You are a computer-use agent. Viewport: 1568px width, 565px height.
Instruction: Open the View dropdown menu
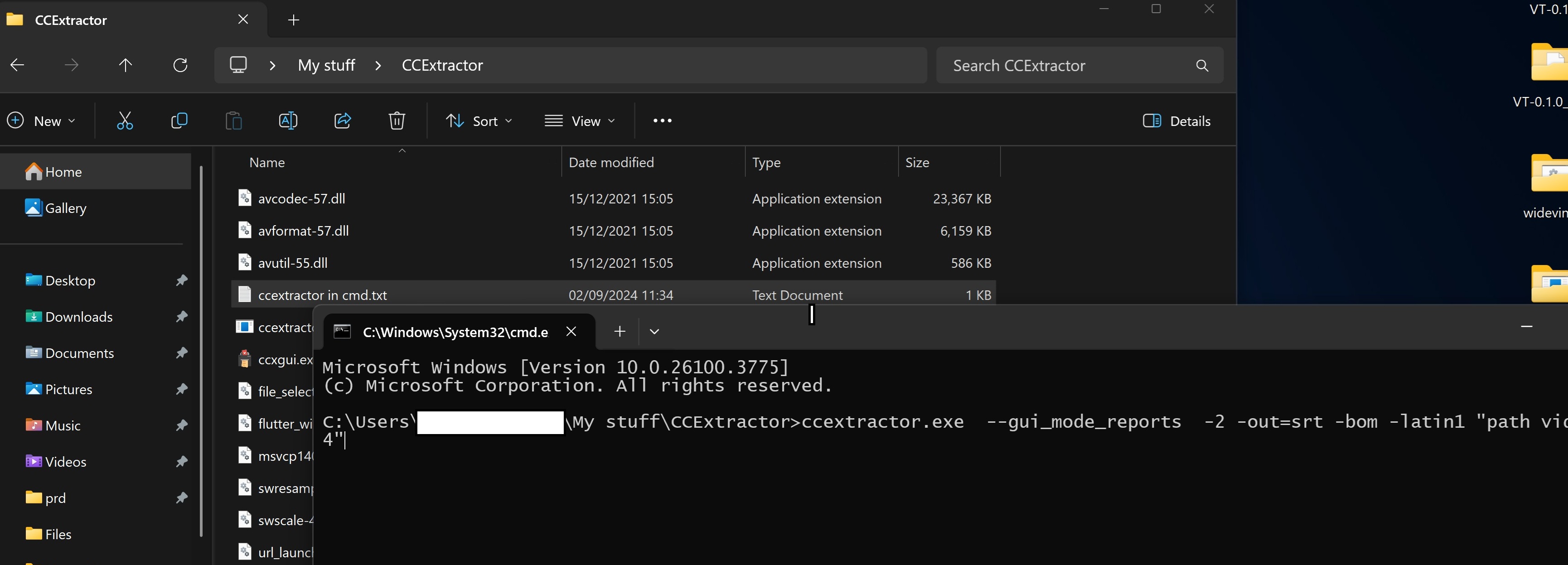click(580, 121)
